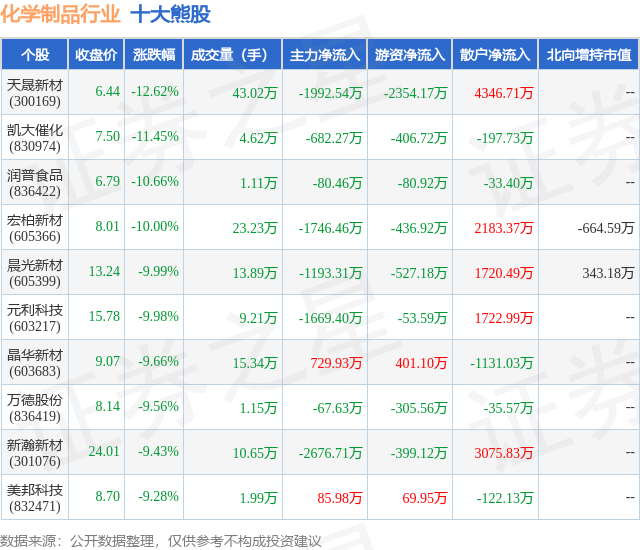640x550 pixels.
Task: Click the 个股 column header
Action: coord(35,55)
